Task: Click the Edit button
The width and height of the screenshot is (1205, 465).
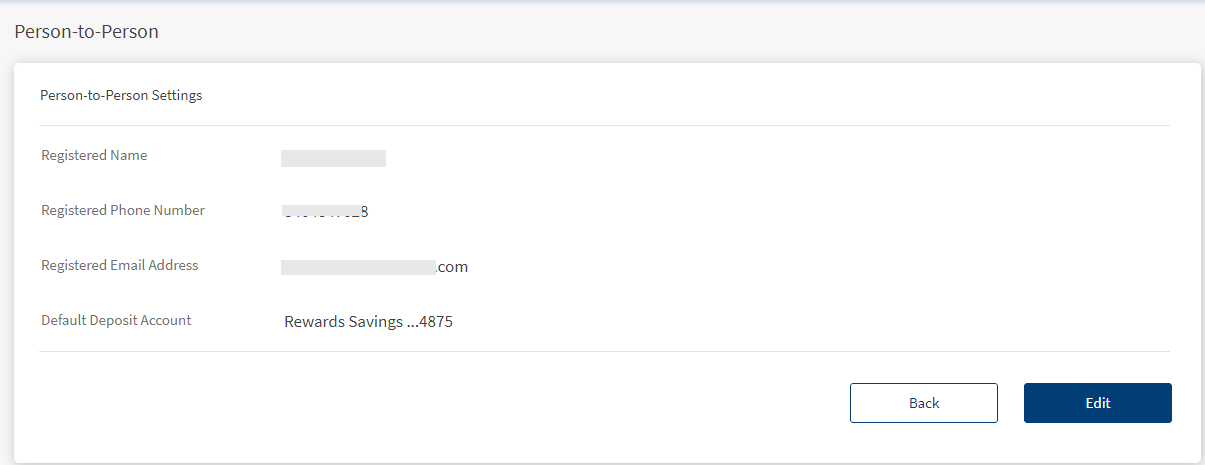Action: pos(1097,403)
